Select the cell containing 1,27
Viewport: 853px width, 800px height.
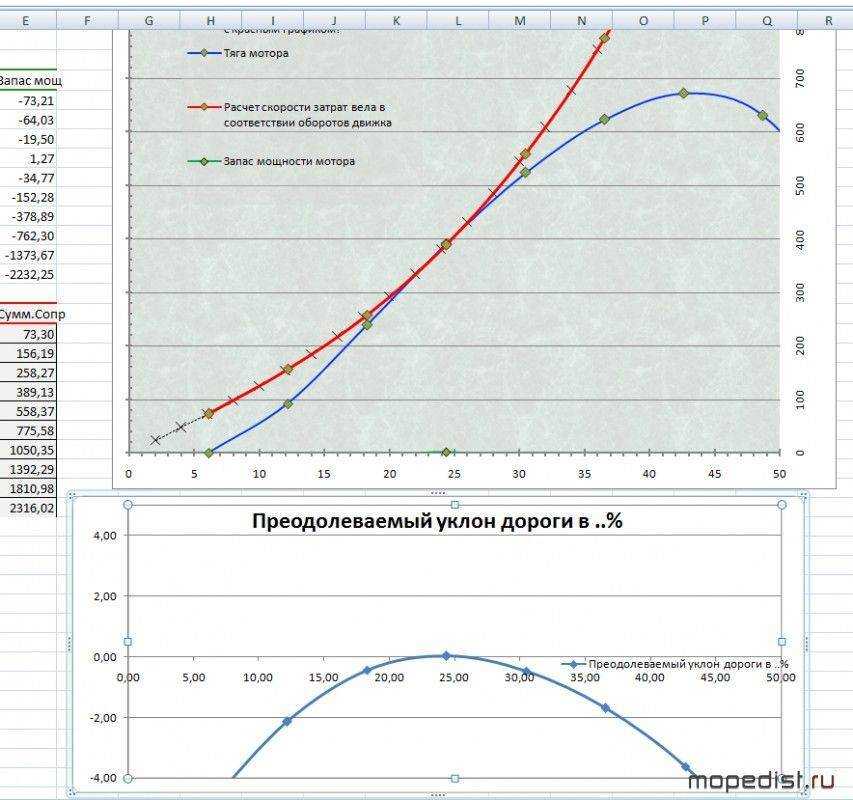(28, 159)
